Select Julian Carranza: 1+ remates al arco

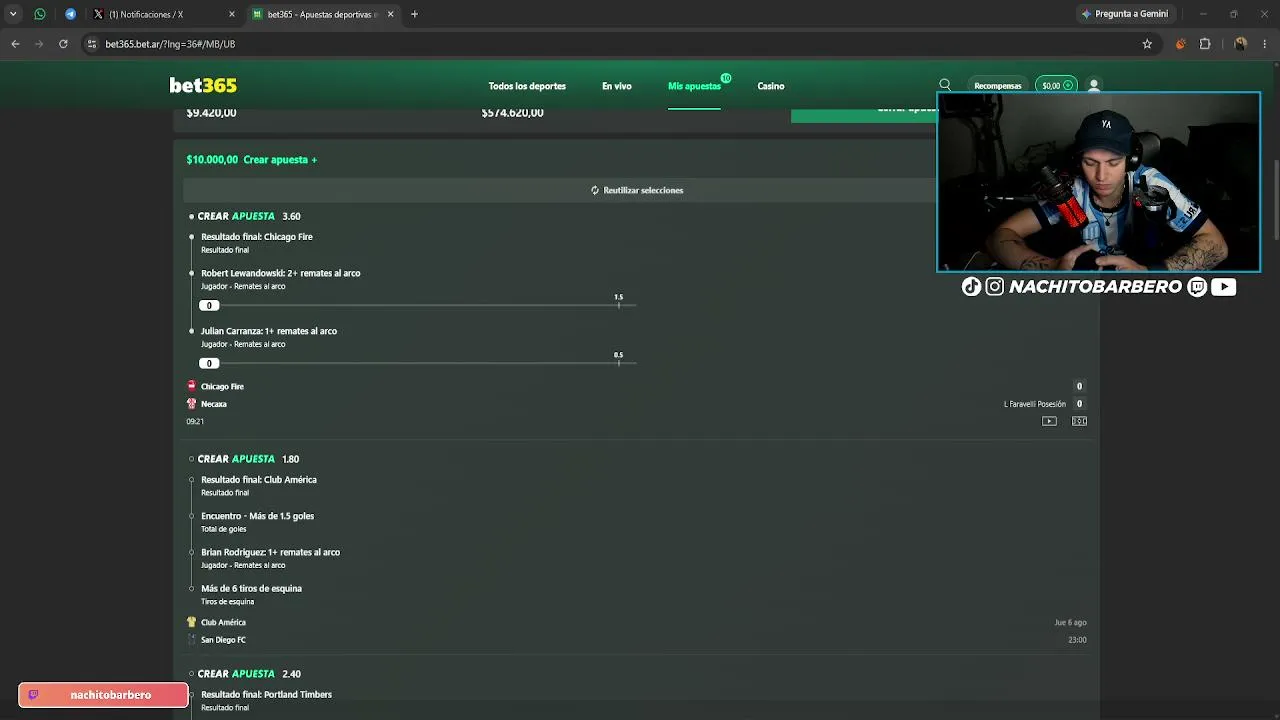point(269,331)
